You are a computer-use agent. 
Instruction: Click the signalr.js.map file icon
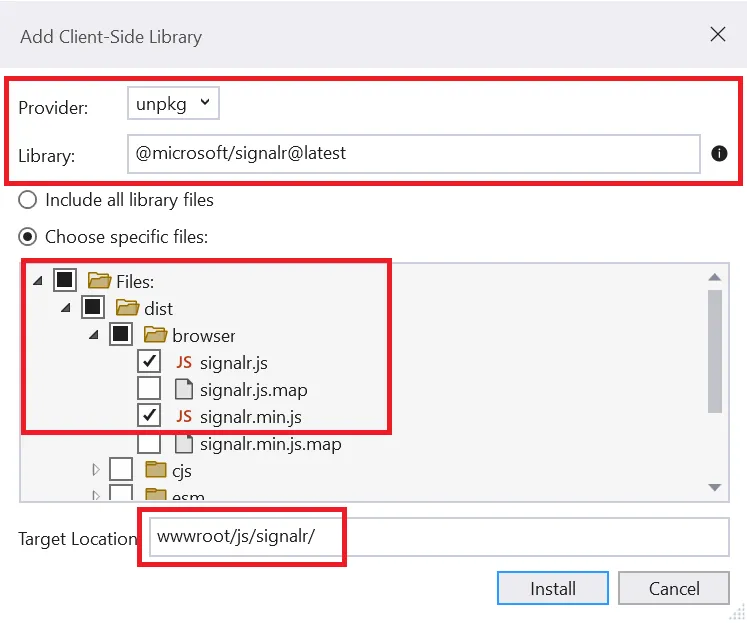184,389
